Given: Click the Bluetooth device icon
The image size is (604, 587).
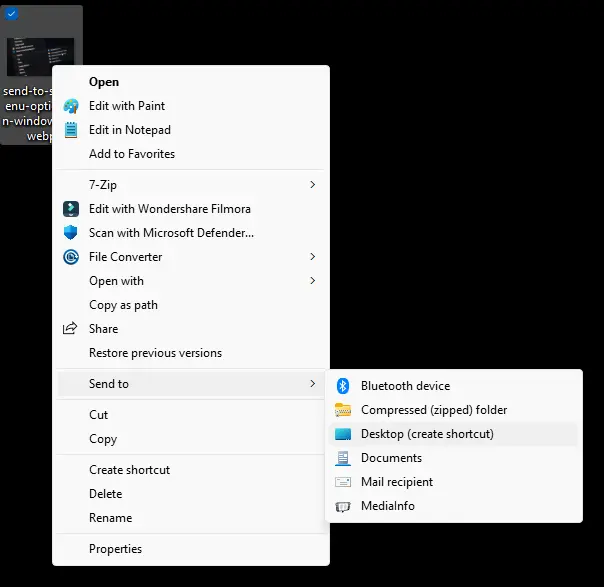Looking at the screenshot, I should pyautogui.click(x=343, y=386).
